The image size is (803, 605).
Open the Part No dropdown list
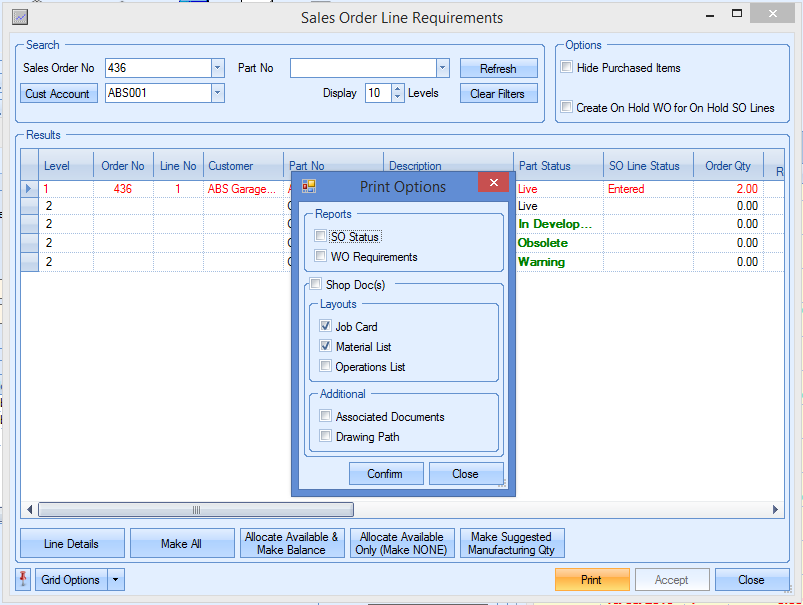pos(442,68)
